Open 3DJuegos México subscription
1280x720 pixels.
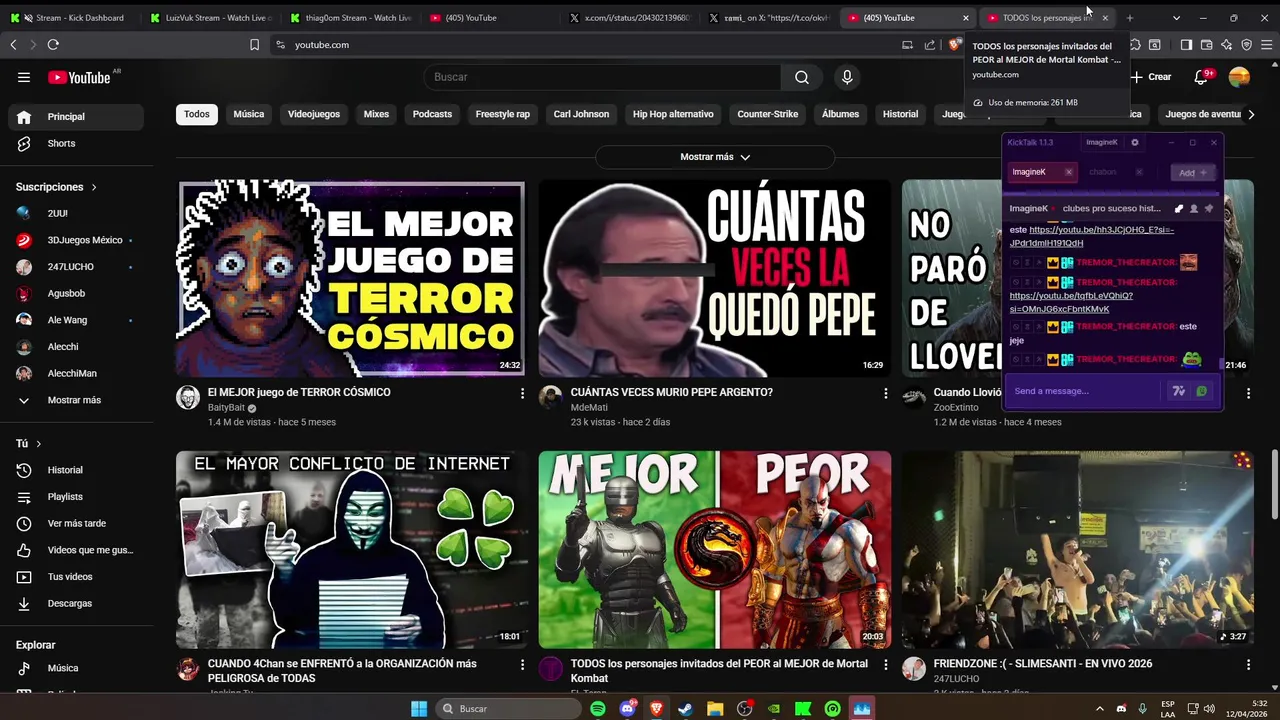[76, 240]
